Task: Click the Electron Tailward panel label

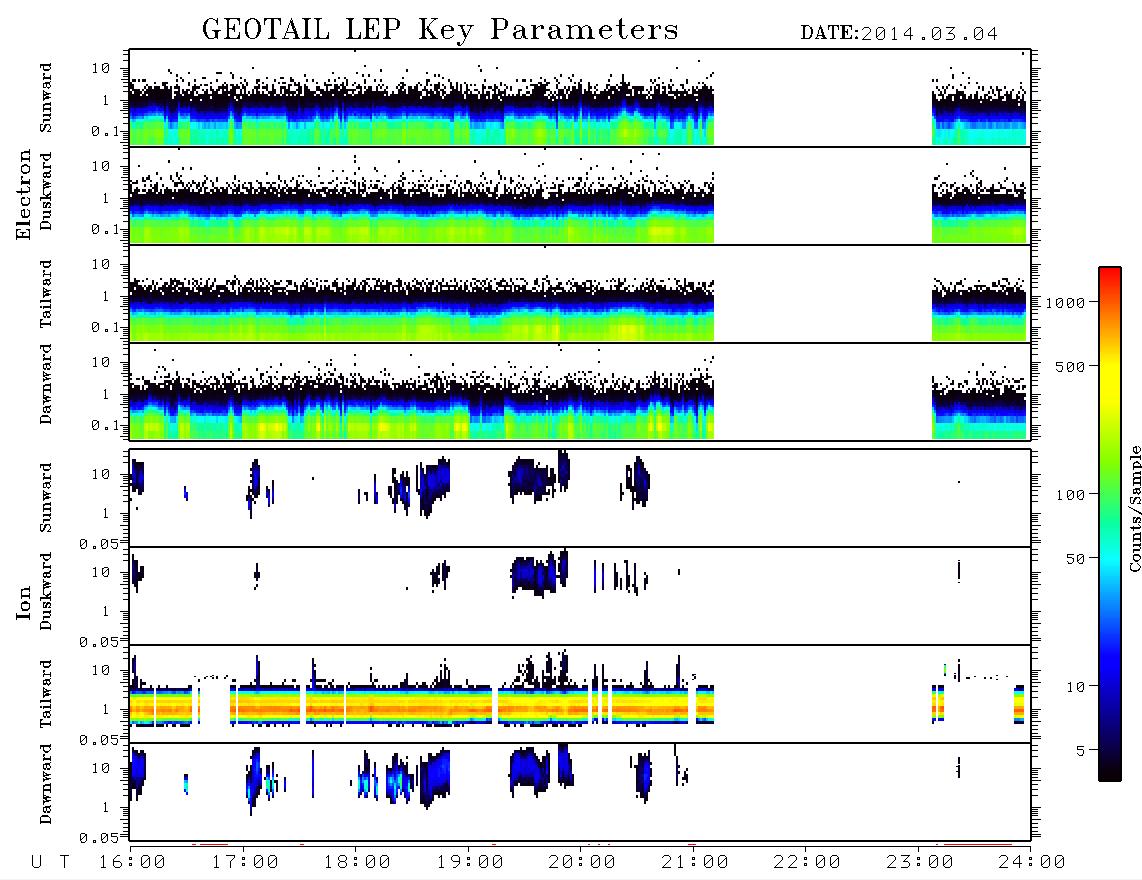Action: click(x=46, y=293)
